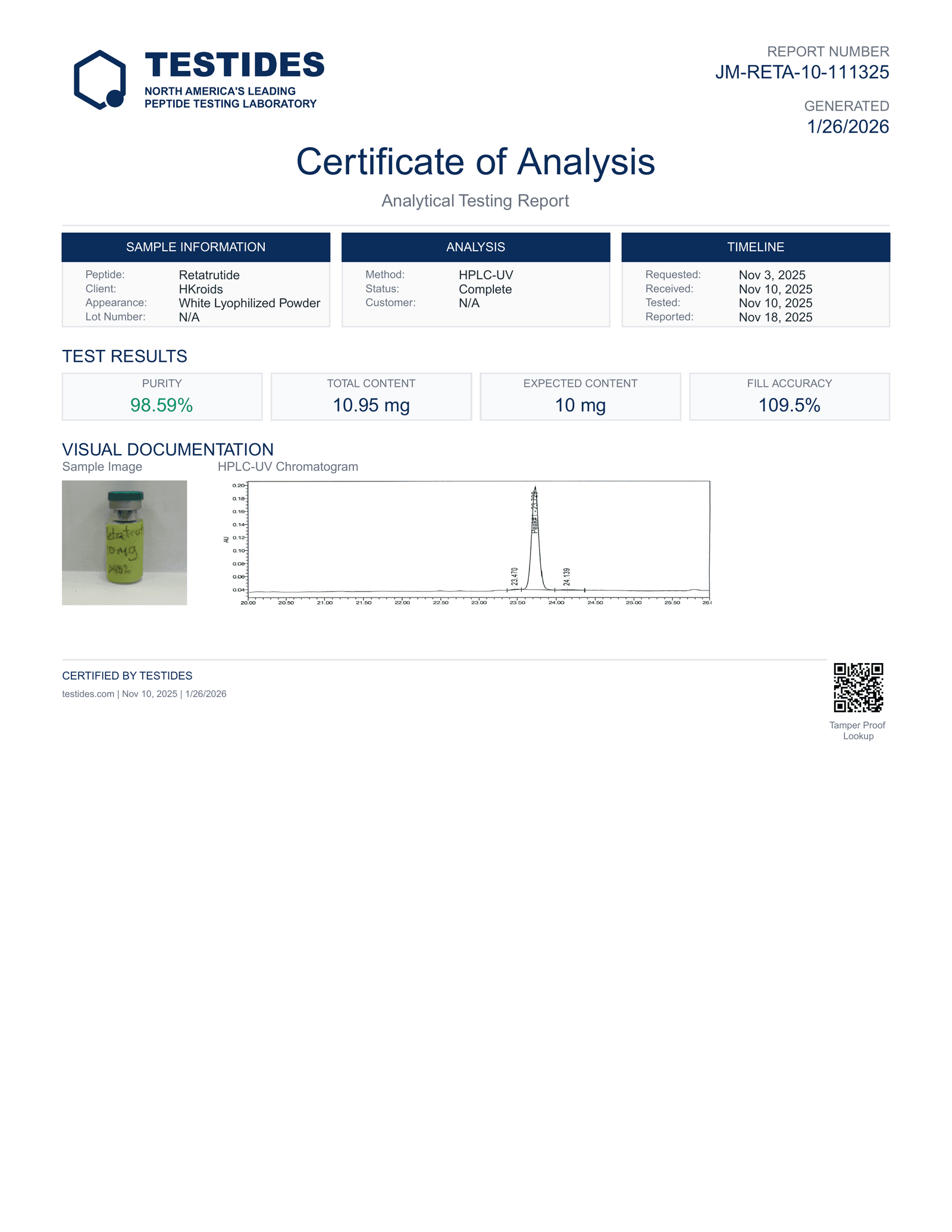Screen dimensions: 952x1232
Task: Click the report number JM-RETA-10-111325
Action: [801, 72]
